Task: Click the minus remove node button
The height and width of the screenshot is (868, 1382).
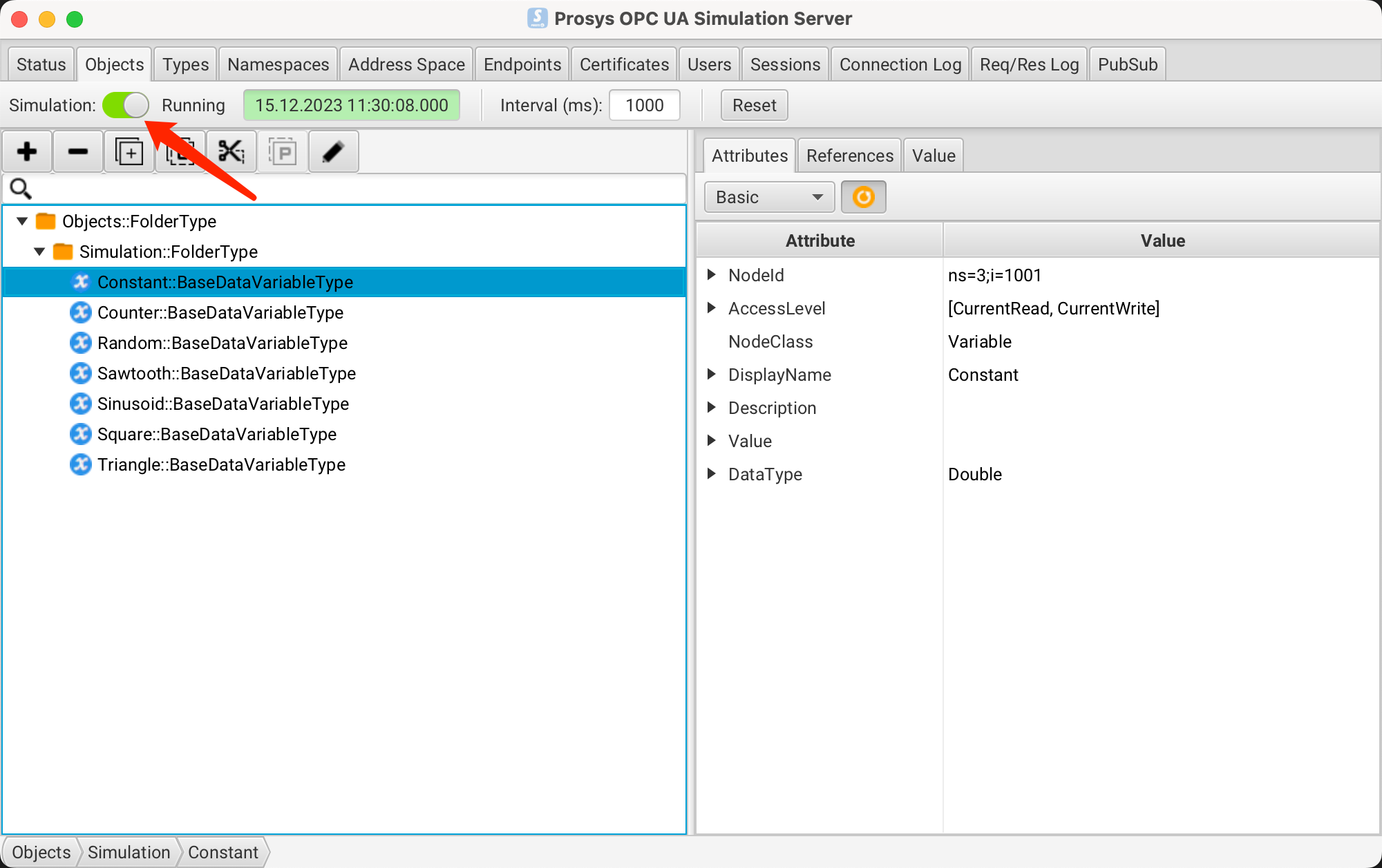Action: [78, 152]
